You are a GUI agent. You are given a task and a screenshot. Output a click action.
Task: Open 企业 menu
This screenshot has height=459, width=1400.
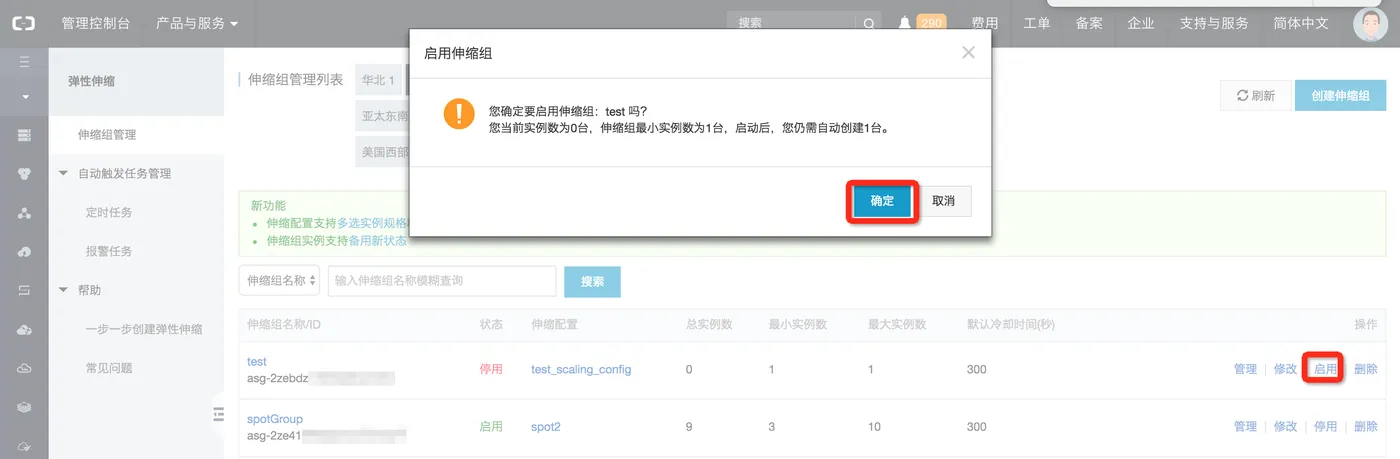click(1141, 23)
